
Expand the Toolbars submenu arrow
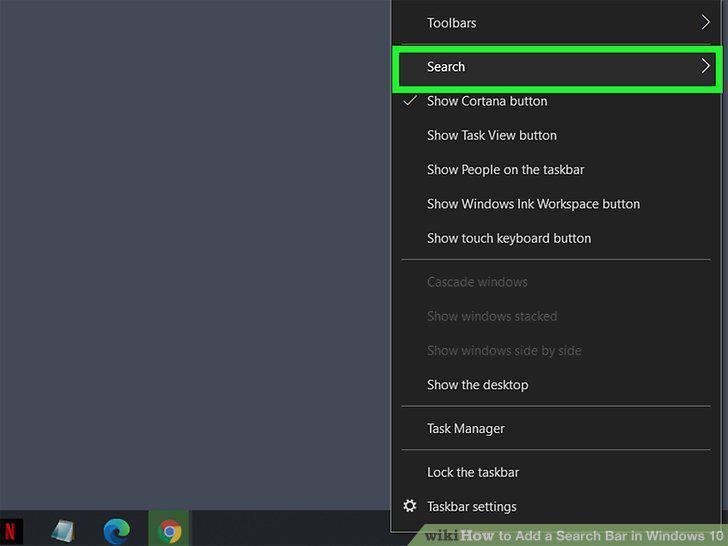coord(705,22)
